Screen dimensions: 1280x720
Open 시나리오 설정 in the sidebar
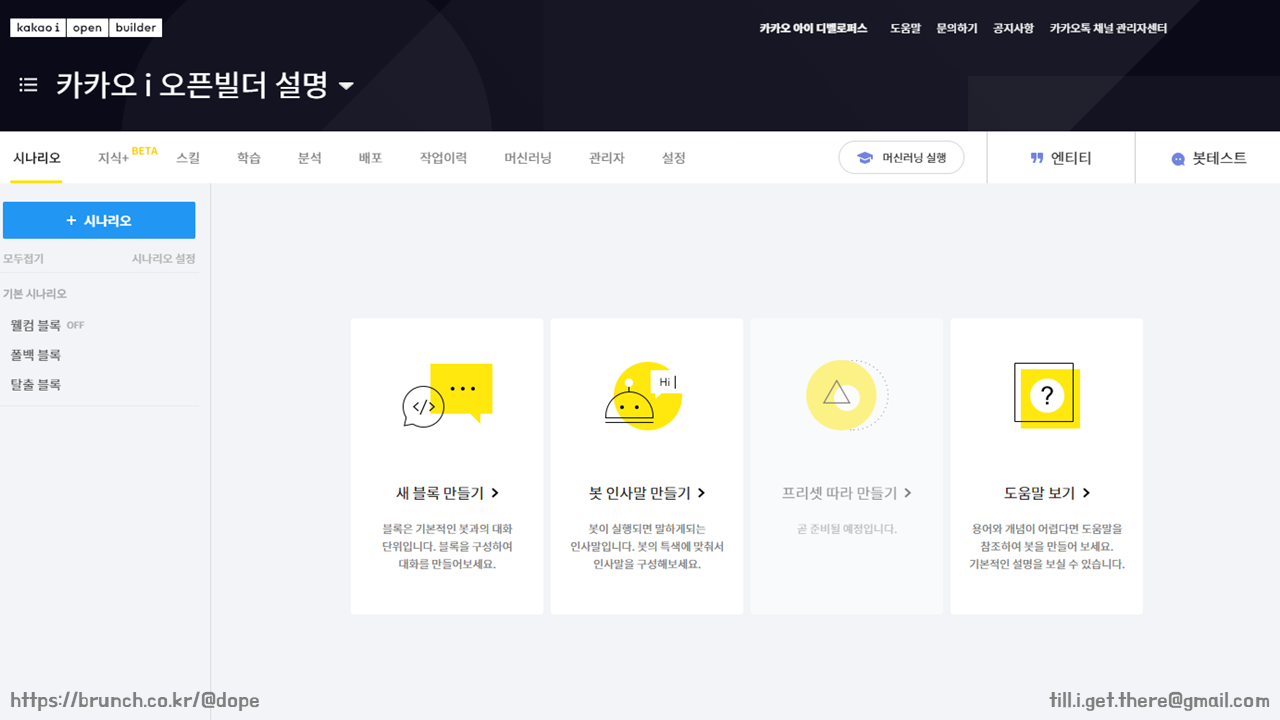point(164,259)
